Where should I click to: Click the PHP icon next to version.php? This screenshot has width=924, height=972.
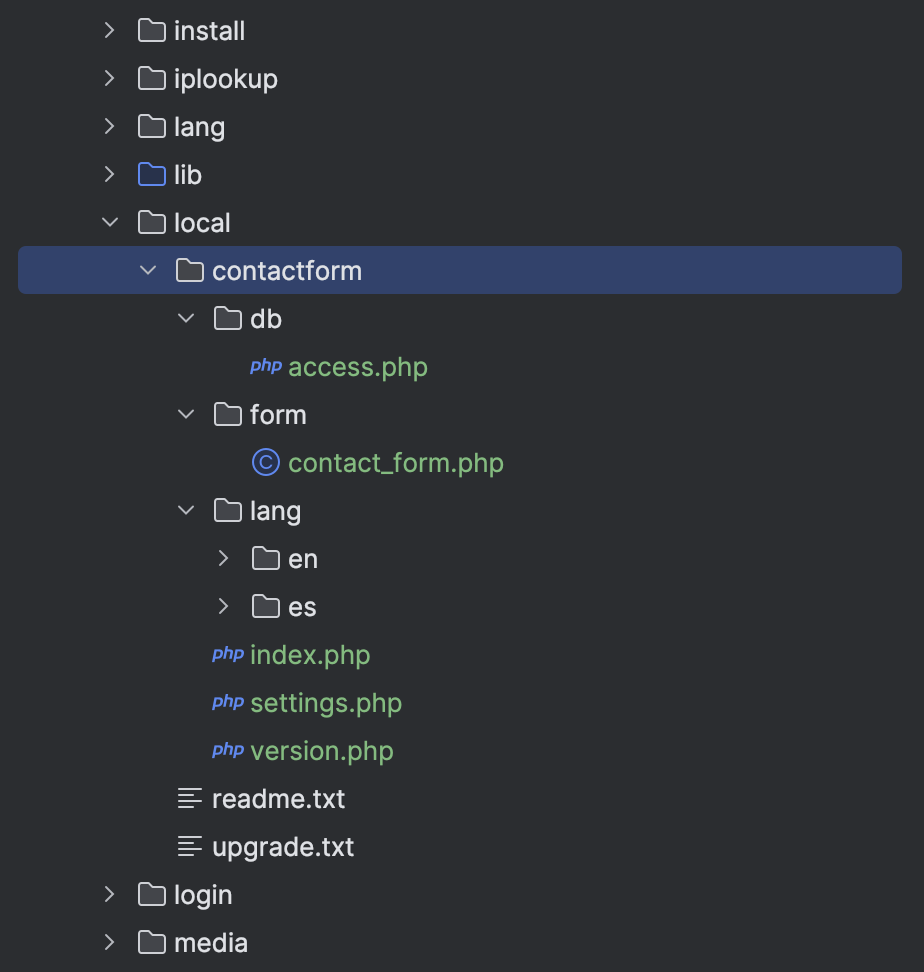click(x=228, y=750)
